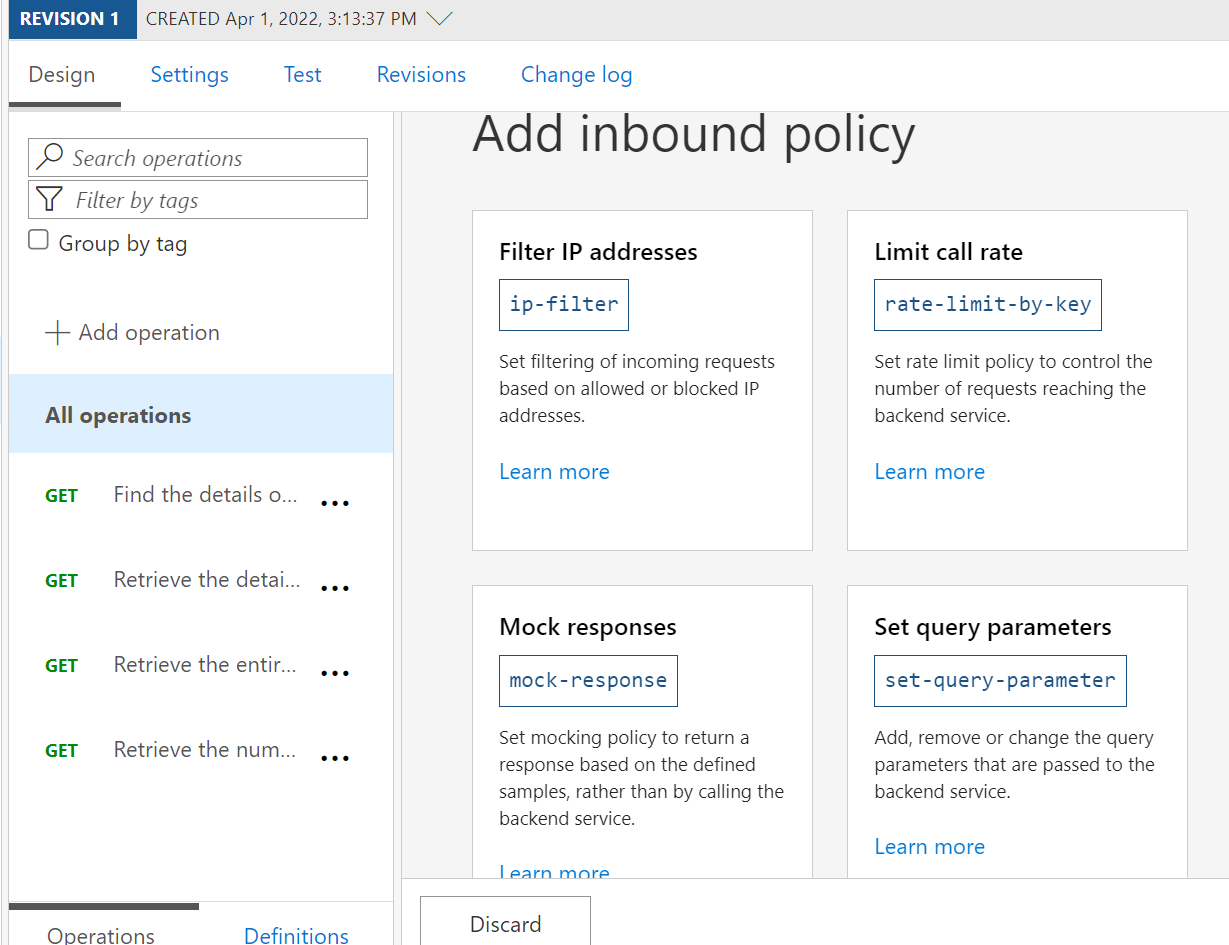Open ellipsis menu for Retrieve the num operation

pos(334,758)
